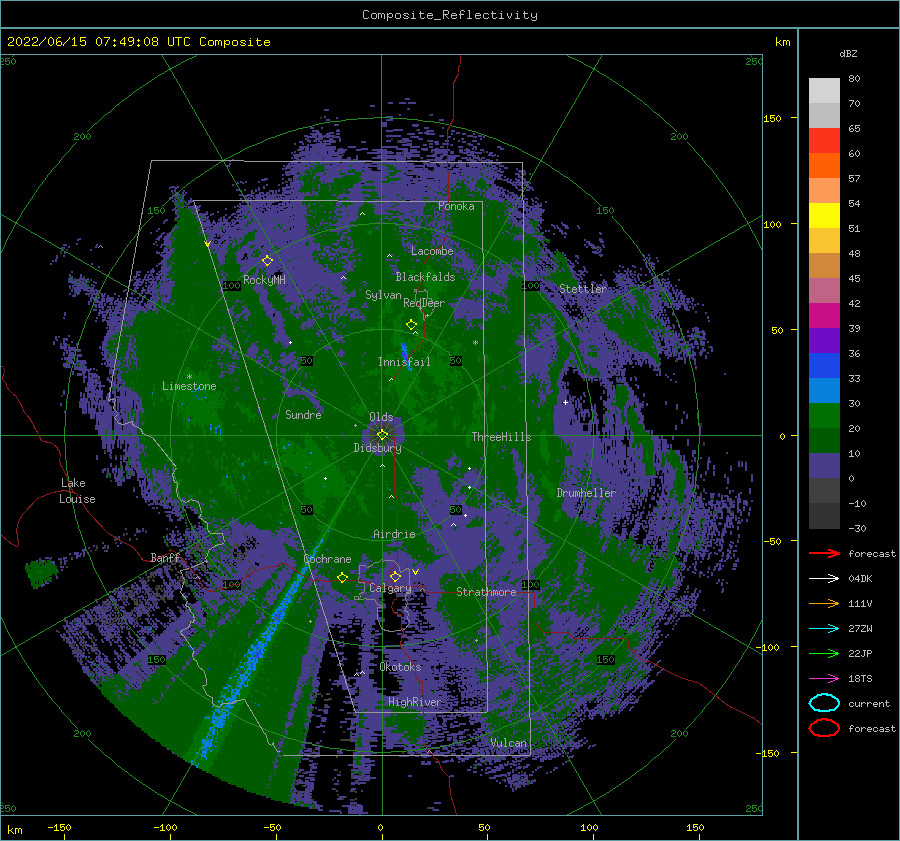The width and height of the screenshot is (900, 841).
Task: Click the ThreeHills town label
Action: [x=501, y=437]
